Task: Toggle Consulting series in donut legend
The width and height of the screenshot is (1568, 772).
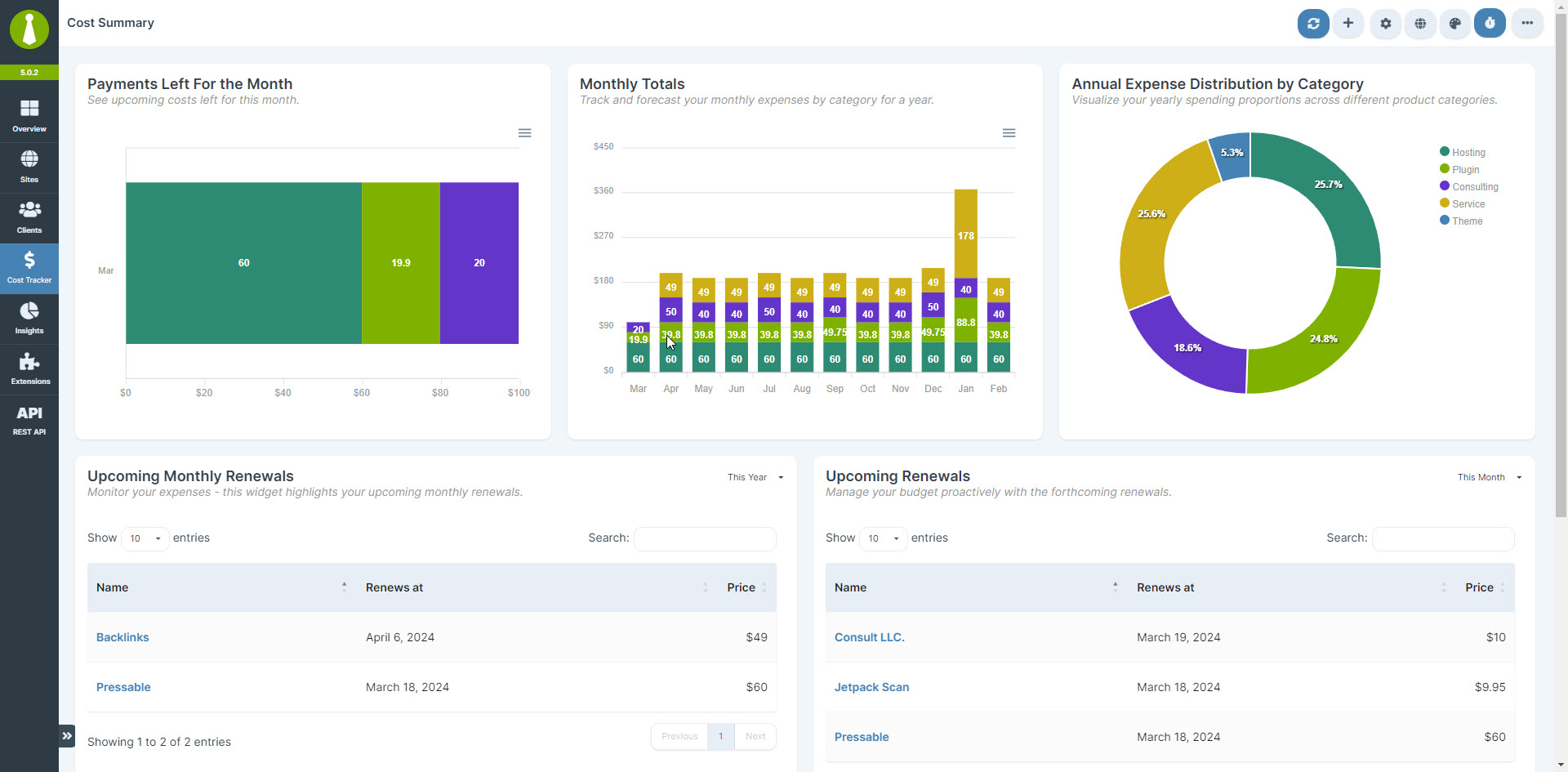Action: tap(1469, 186)
